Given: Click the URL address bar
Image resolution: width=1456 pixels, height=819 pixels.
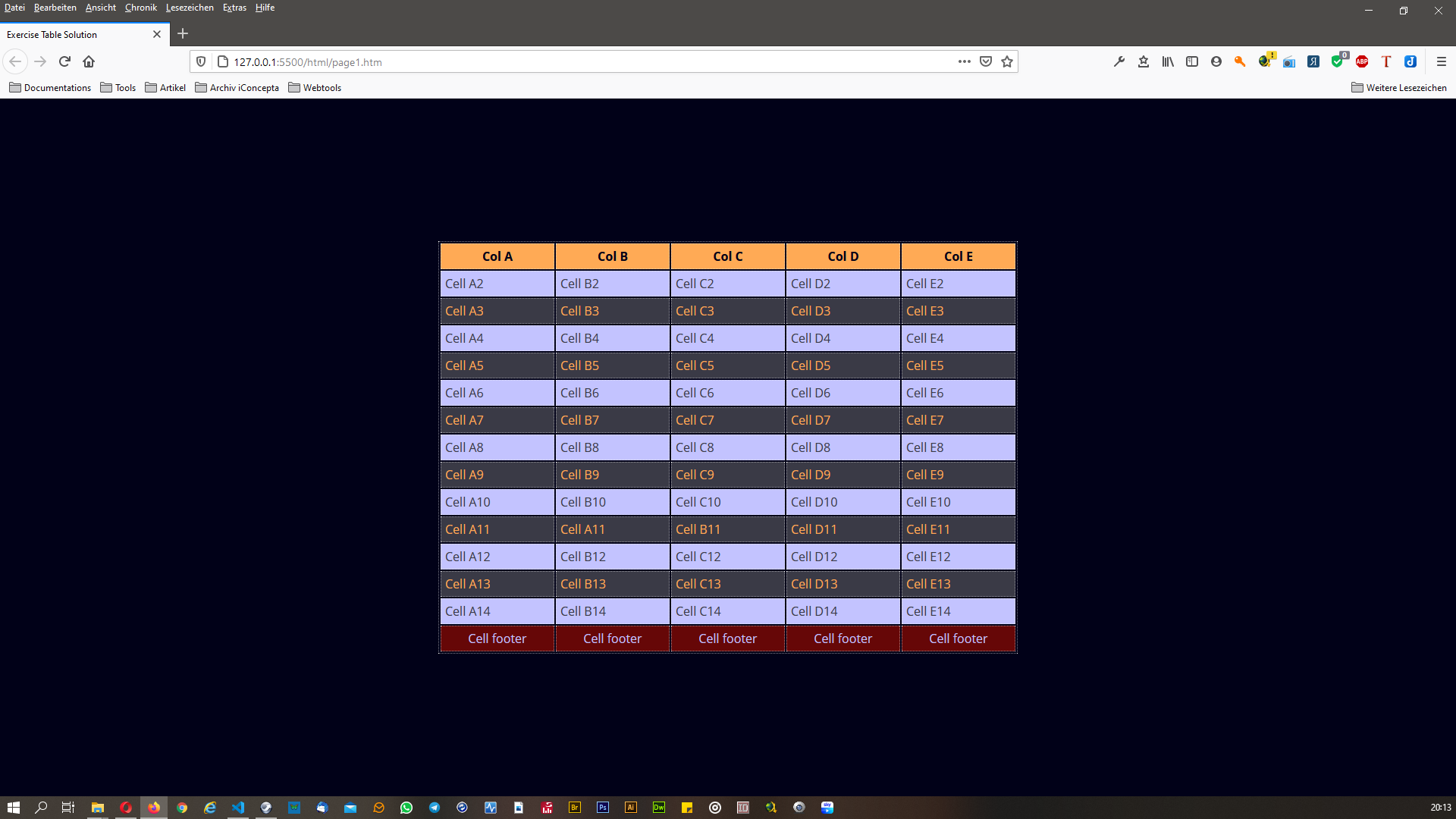Looking at the screenshot, I should point(576,62).
